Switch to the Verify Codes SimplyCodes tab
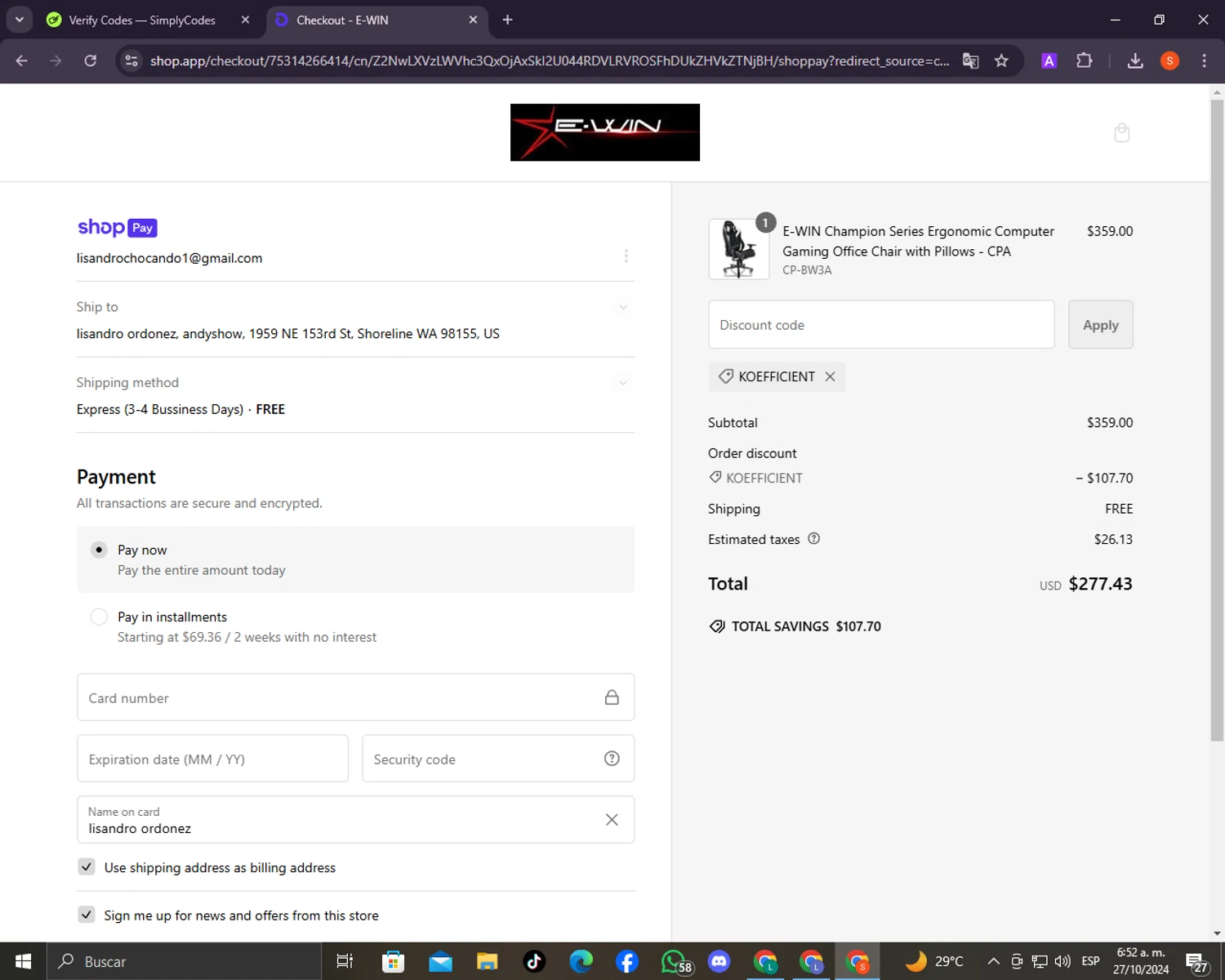The width and height of the screenshot is (1225, 980). 142,20
